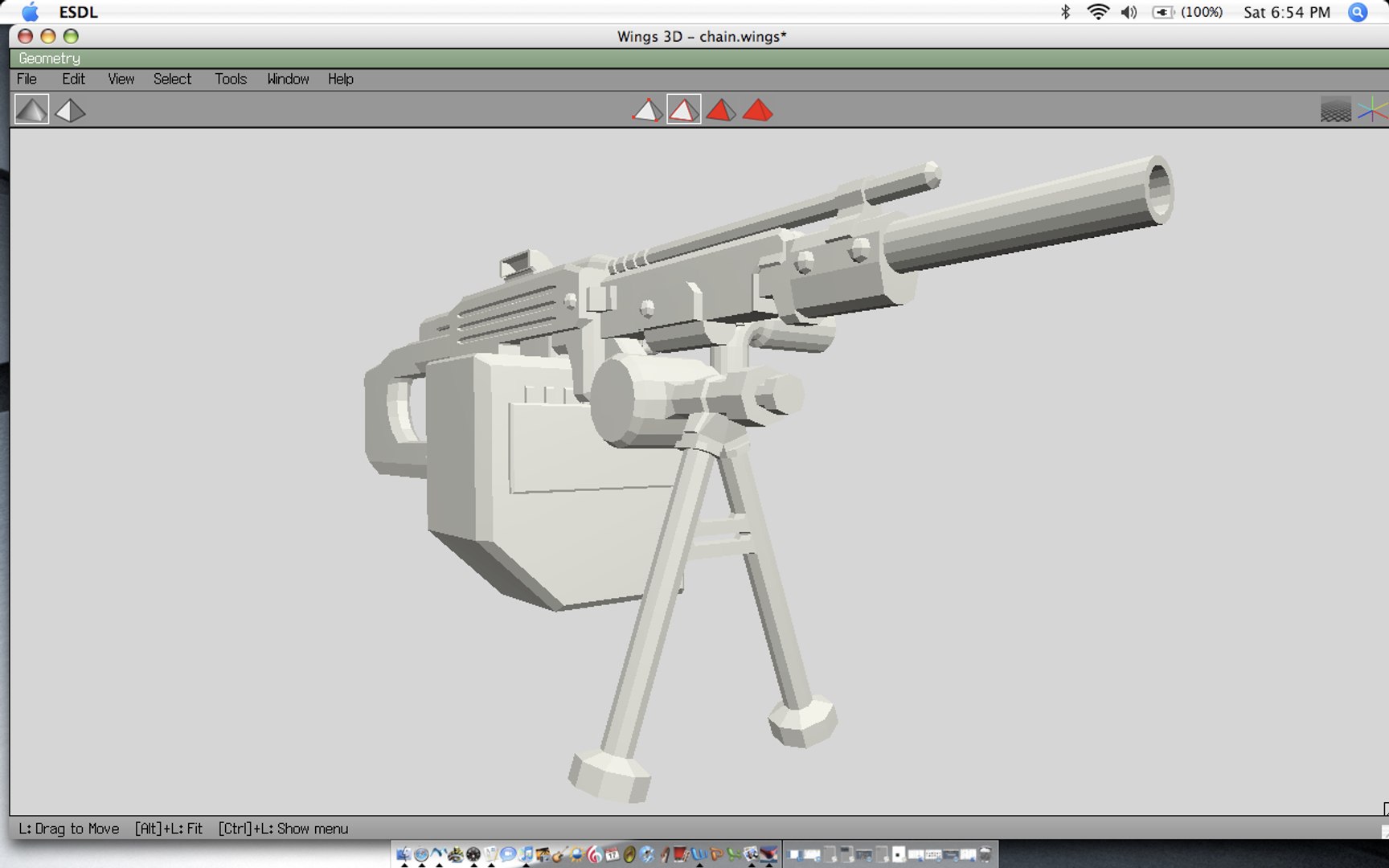Viewport: 1389px width, 868px height.
Task: Toggle orthographic/perspective view cube icon
Action: (70, 109)
